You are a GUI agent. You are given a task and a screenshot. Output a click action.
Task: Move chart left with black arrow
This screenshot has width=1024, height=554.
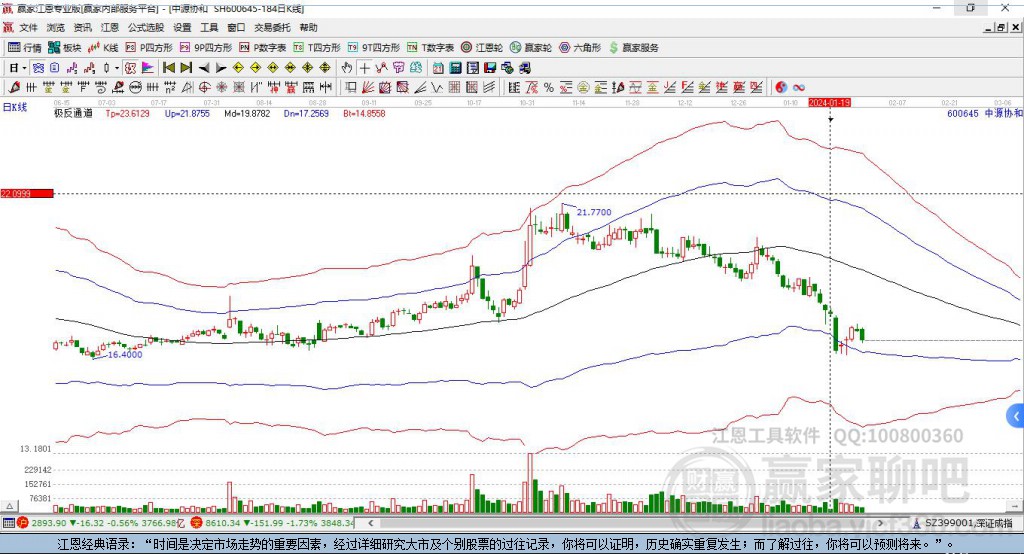pyautogui.click(x=204, y=68)
